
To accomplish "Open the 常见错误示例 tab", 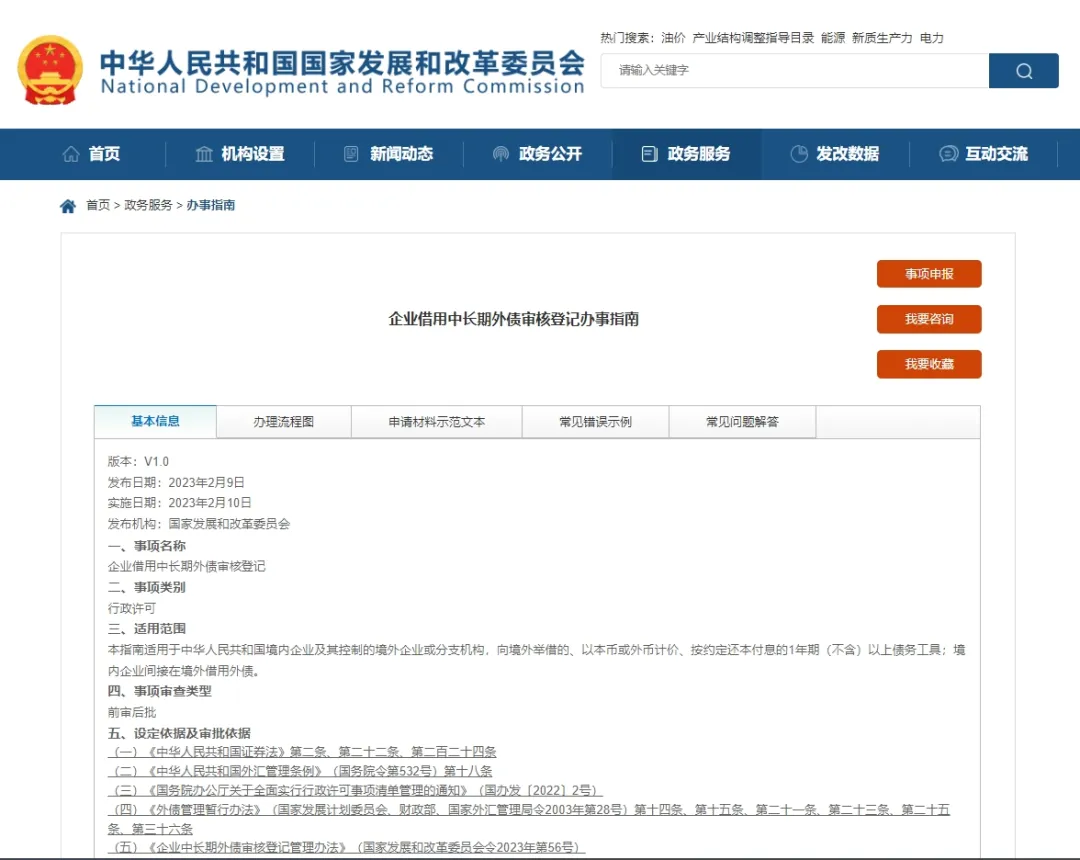I will [x=595, y=422].
